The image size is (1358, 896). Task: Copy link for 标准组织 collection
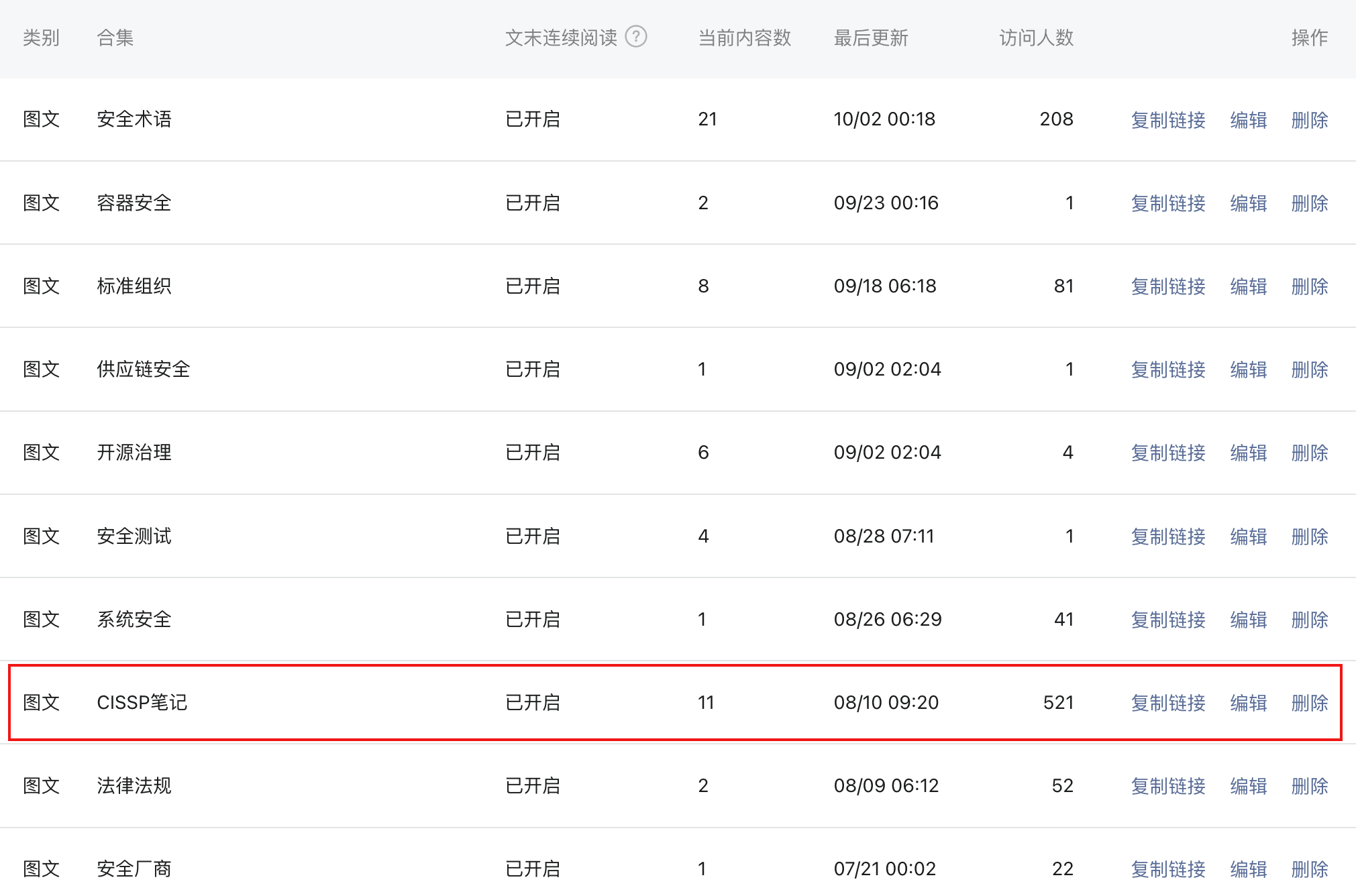1168,286
